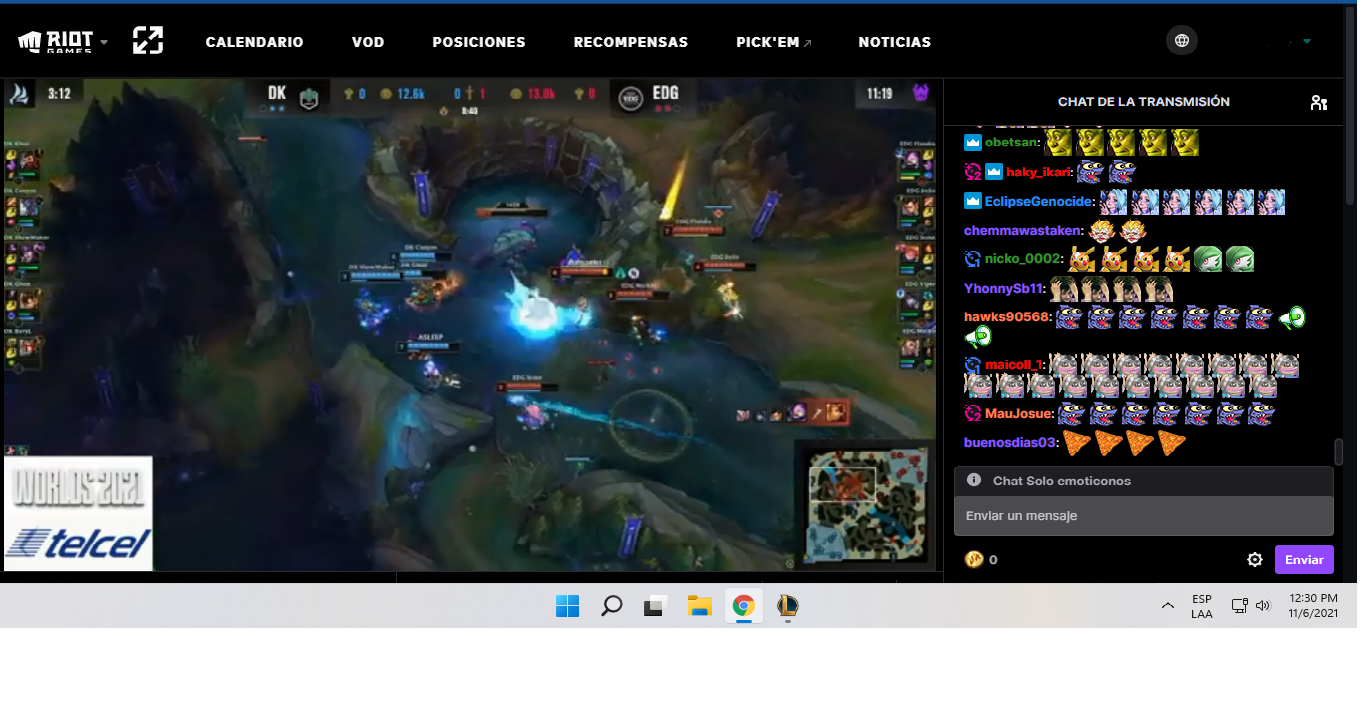The height and width of the screenshot is (728, 1366).
Task: Select POSICIONES in the navigation bar
Action: pos(479,42)
